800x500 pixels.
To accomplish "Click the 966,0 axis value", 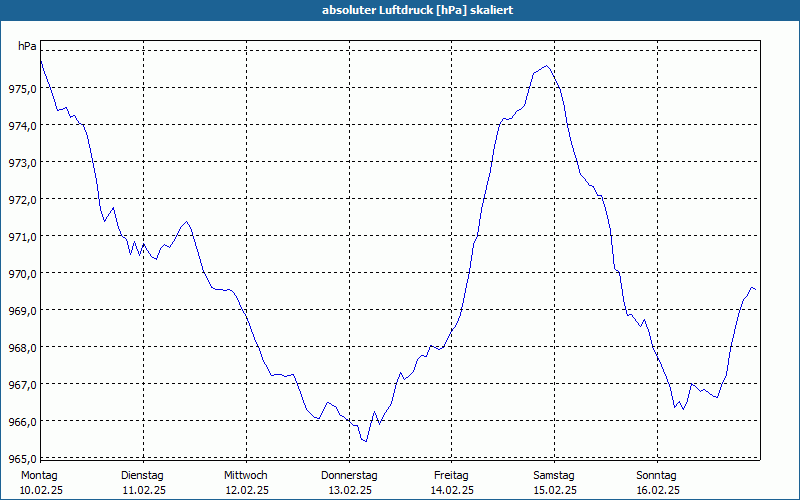I will pyautogui.click(x=22, y=422).
